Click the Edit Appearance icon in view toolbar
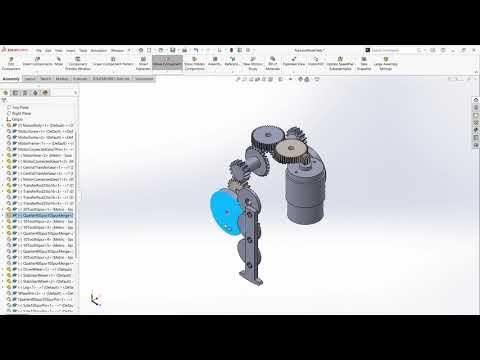The height and width of the screenshot is (360, 480). (300, 79)
